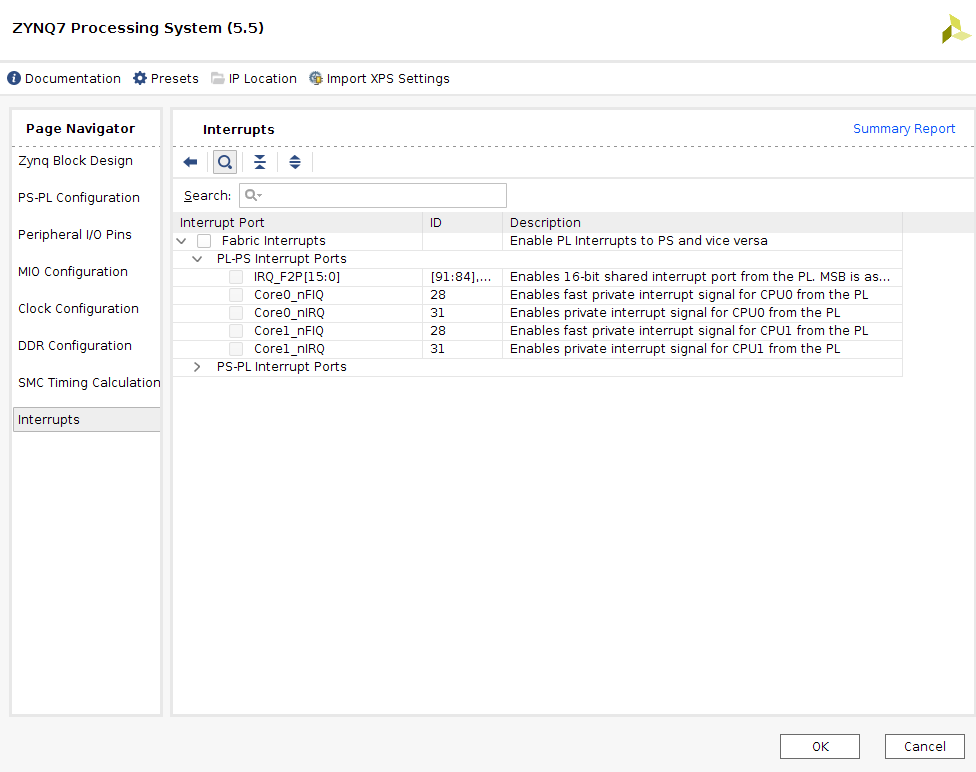Click the Expand All toolbar icon
The width and height of the screenshot is (976, 772).
294,162
